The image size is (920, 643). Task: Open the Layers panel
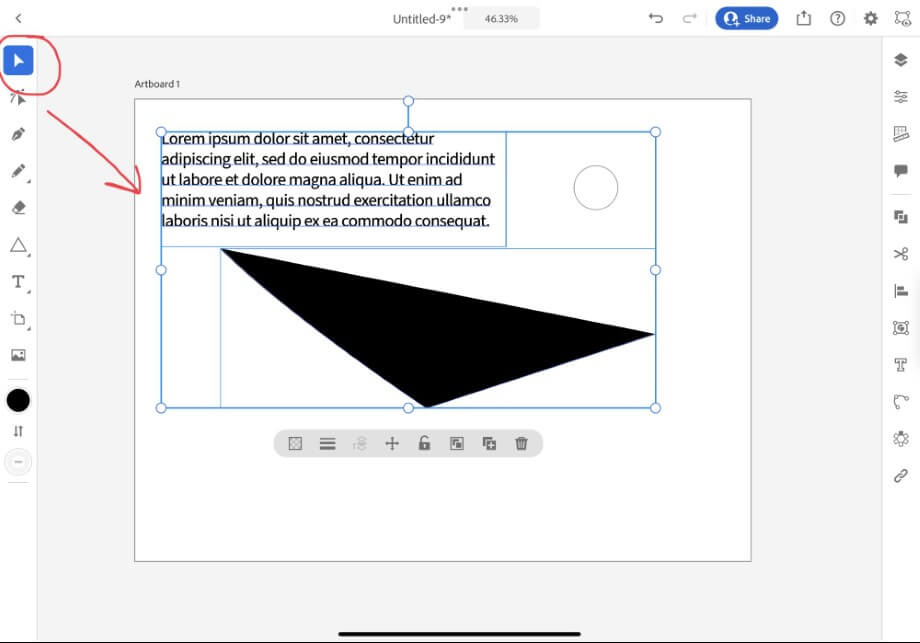(901, 60)
